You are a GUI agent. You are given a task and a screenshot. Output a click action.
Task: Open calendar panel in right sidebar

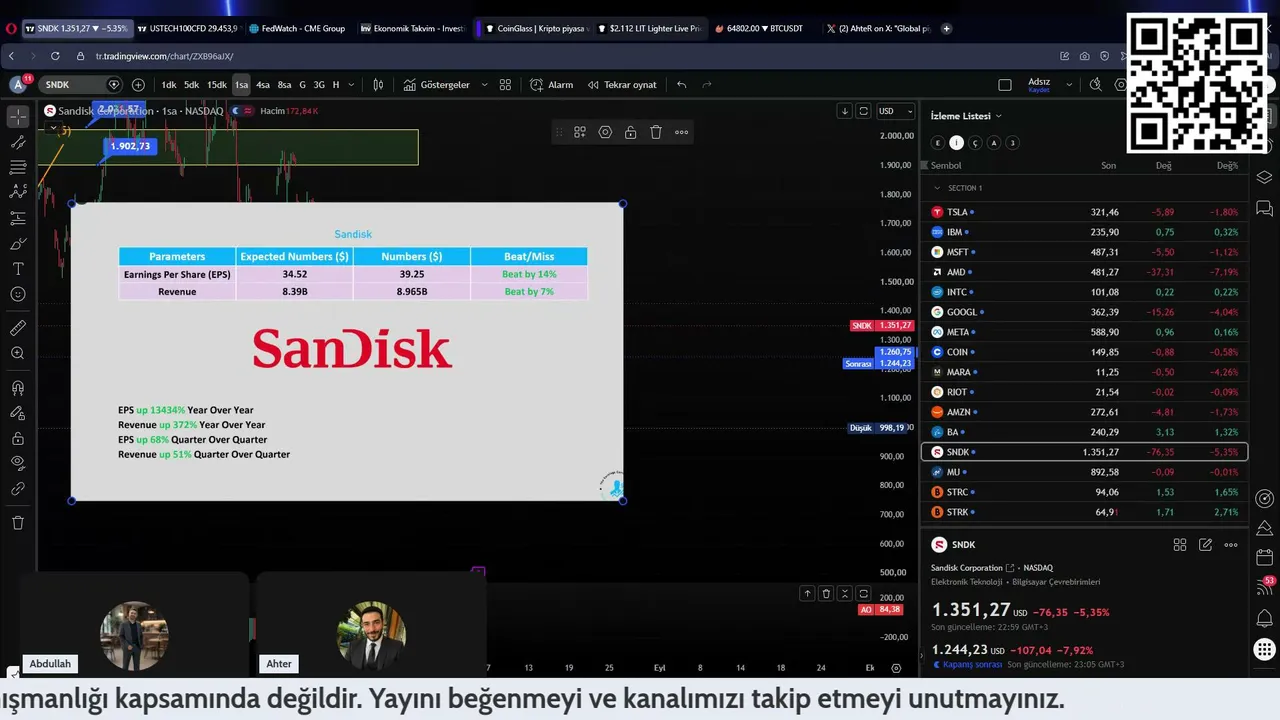(1264, 557)
